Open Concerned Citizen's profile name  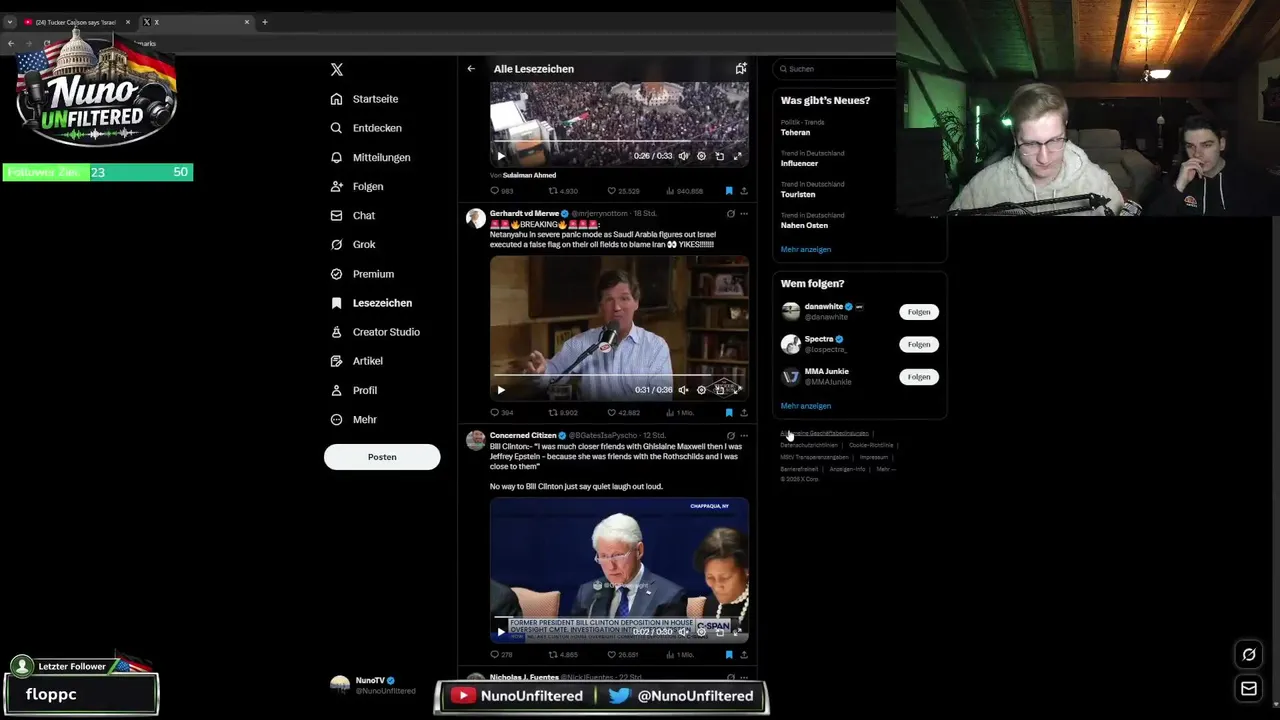pyautogui.click(x=523, y=435)
